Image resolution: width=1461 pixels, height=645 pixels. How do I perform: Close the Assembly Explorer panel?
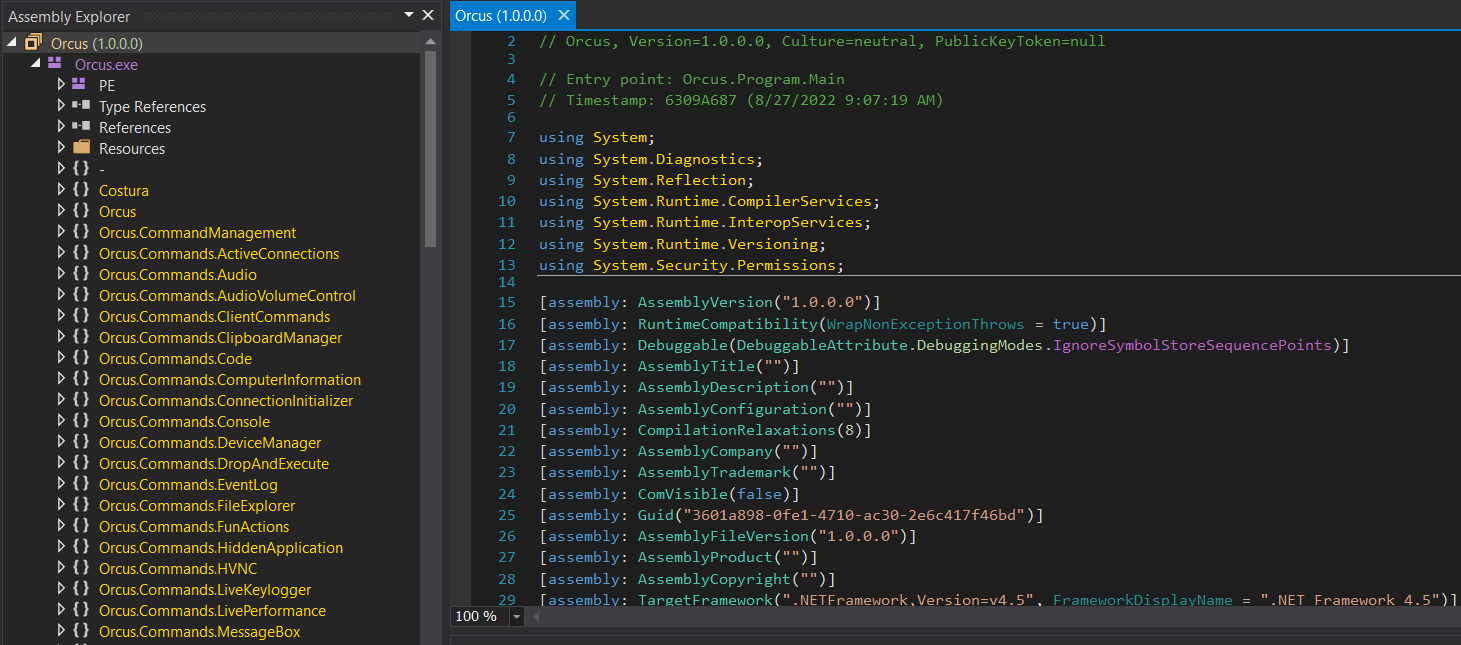click(x=428, y=15)
